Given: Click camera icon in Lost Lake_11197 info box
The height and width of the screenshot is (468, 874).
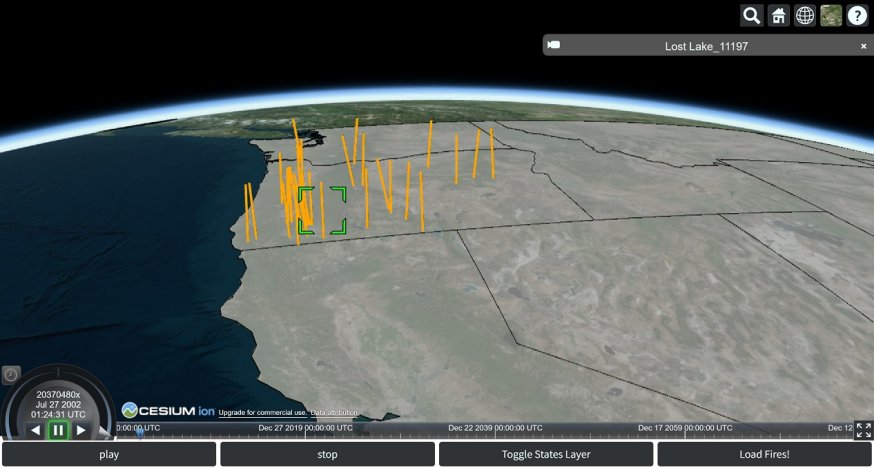Looking at the screenshot, I should tap(554, 45).
